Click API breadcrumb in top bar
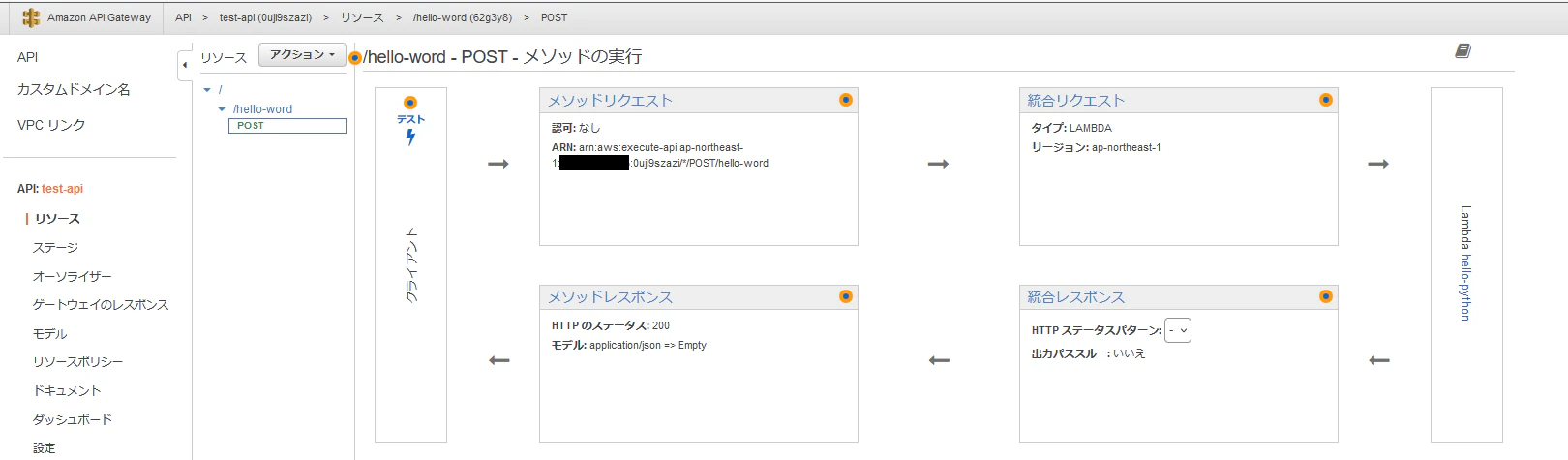1568x460 pixels. click(x=183, y=17)
